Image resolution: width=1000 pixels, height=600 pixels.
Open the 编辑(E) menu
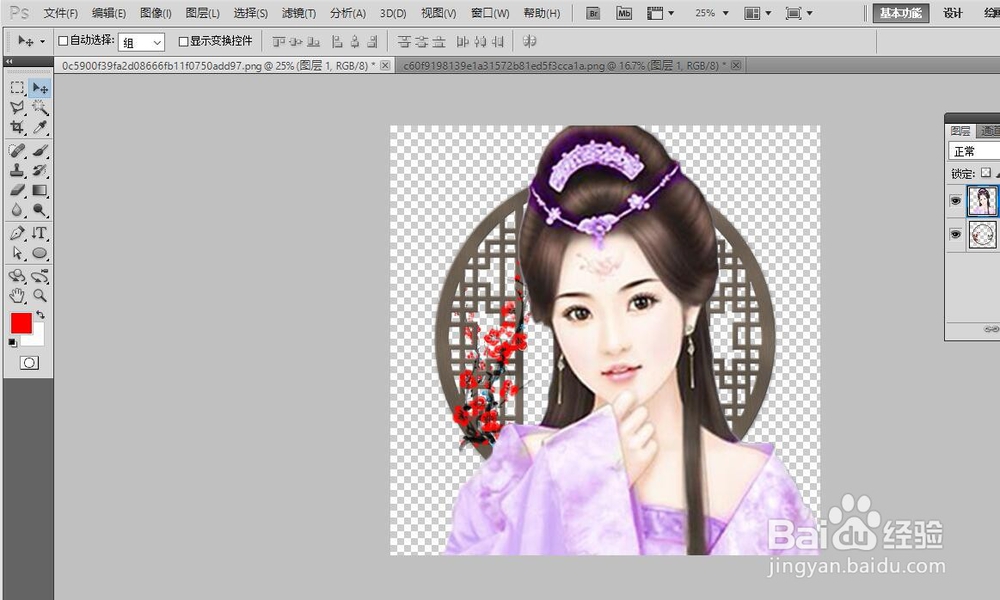[x=109, y=13]
